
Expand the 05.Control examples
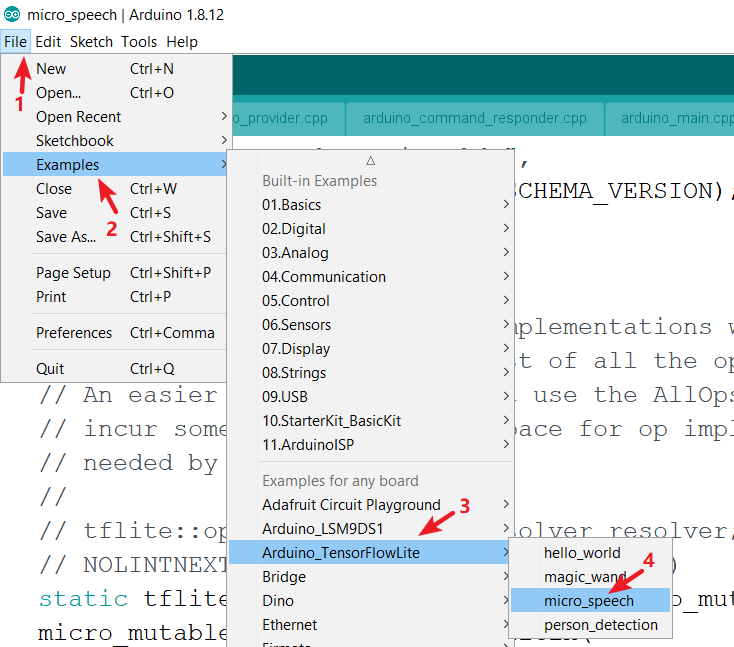(371, 301)
